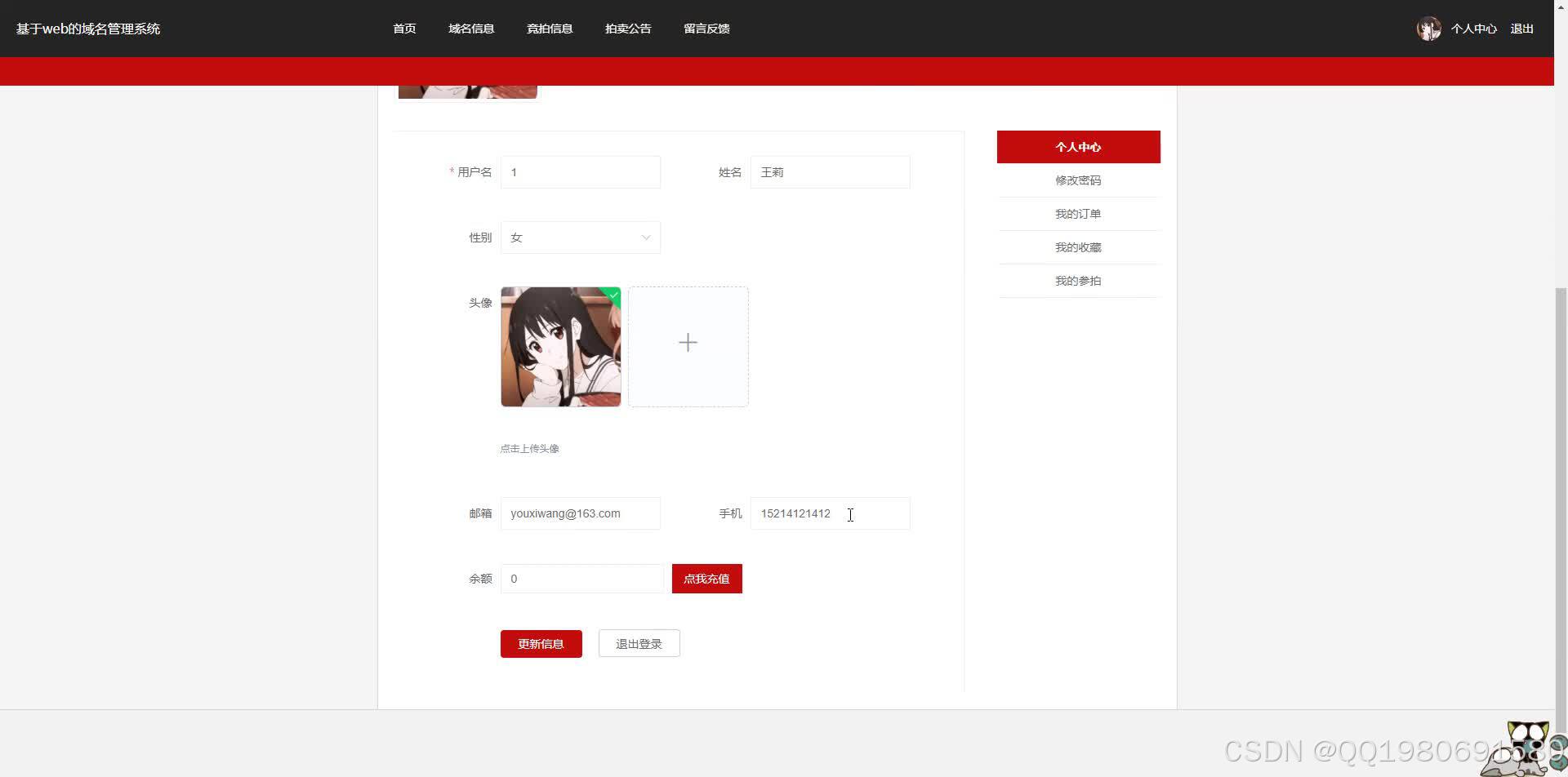Open 我的订单 from the sidebar
Screen dimensions: 1568x777
pos(1078,213)
